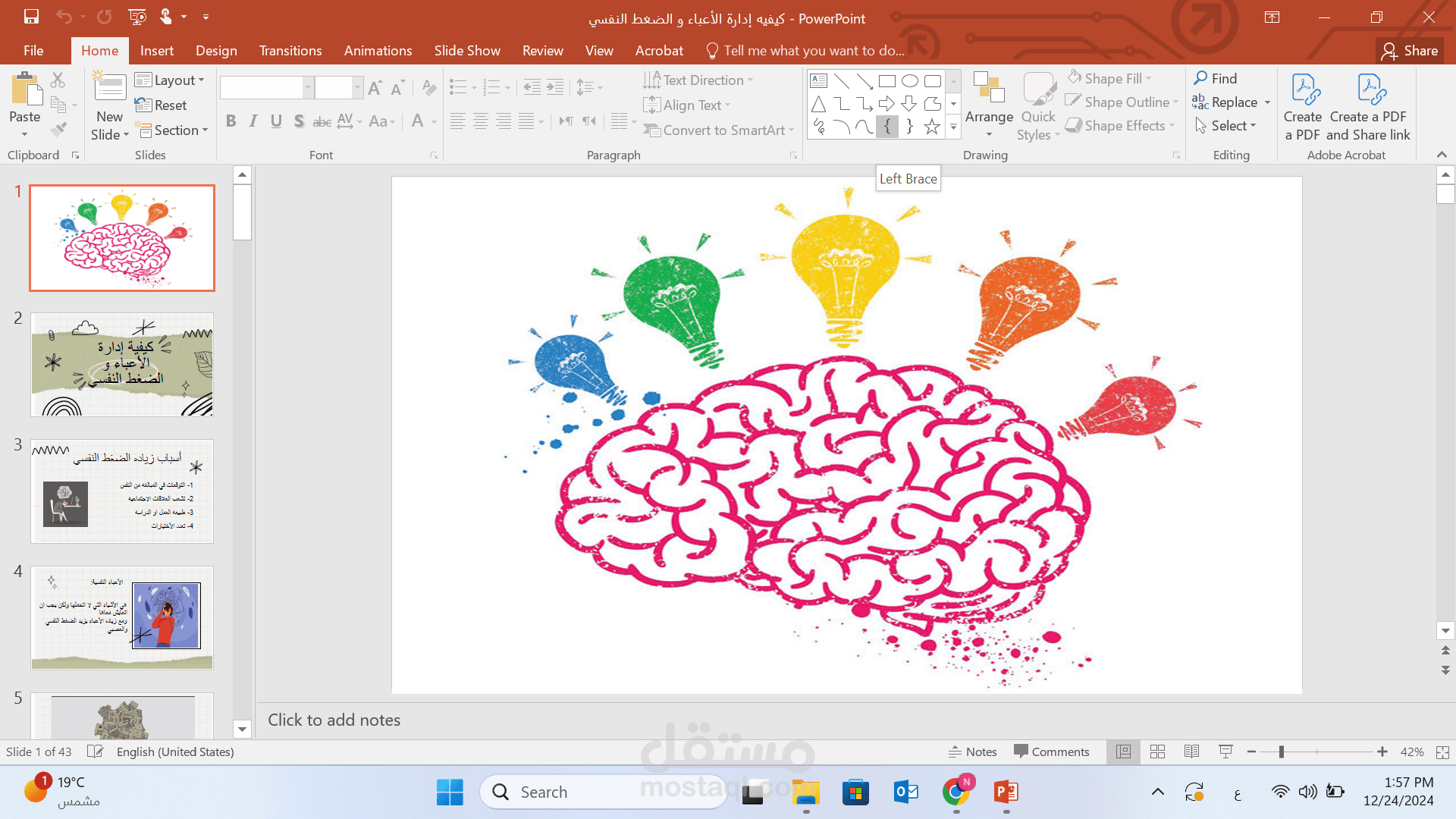Open Slide Sorter view from status bar
The image size is (1456, 819).
pyautogui.click(x=1157, y=752)
